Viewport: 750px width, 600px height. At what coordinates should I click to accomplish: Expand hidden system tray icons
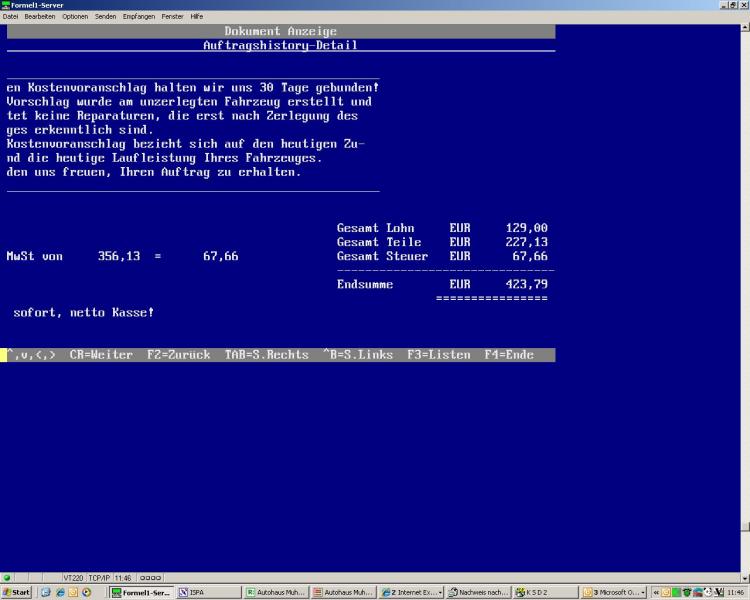pyautogui.click(x=656, y=592)
